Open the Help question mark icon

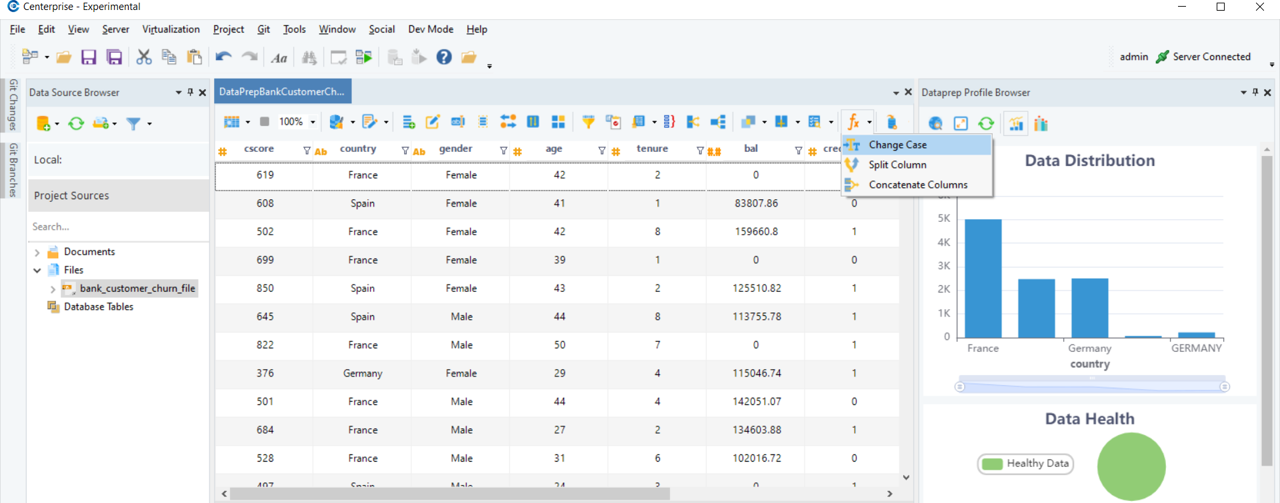click(444, 57)
